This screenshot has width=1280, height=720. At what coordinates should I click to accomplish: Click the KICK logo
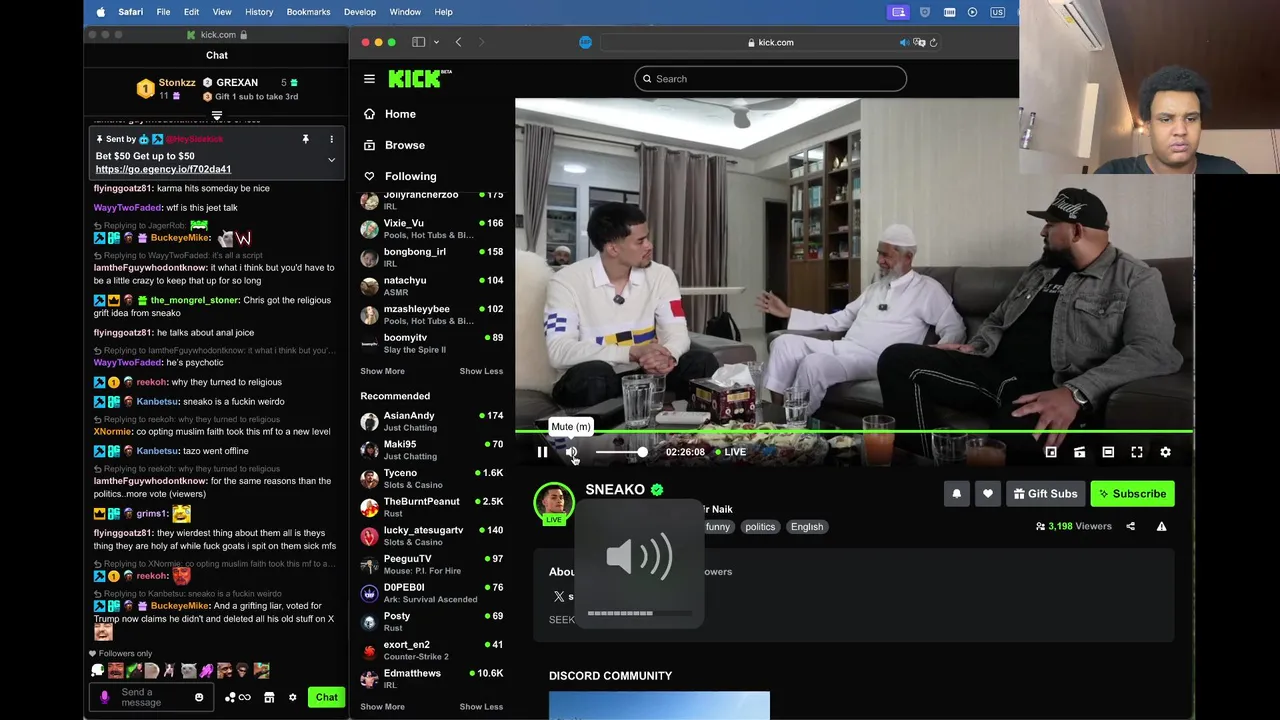[420, 79]
